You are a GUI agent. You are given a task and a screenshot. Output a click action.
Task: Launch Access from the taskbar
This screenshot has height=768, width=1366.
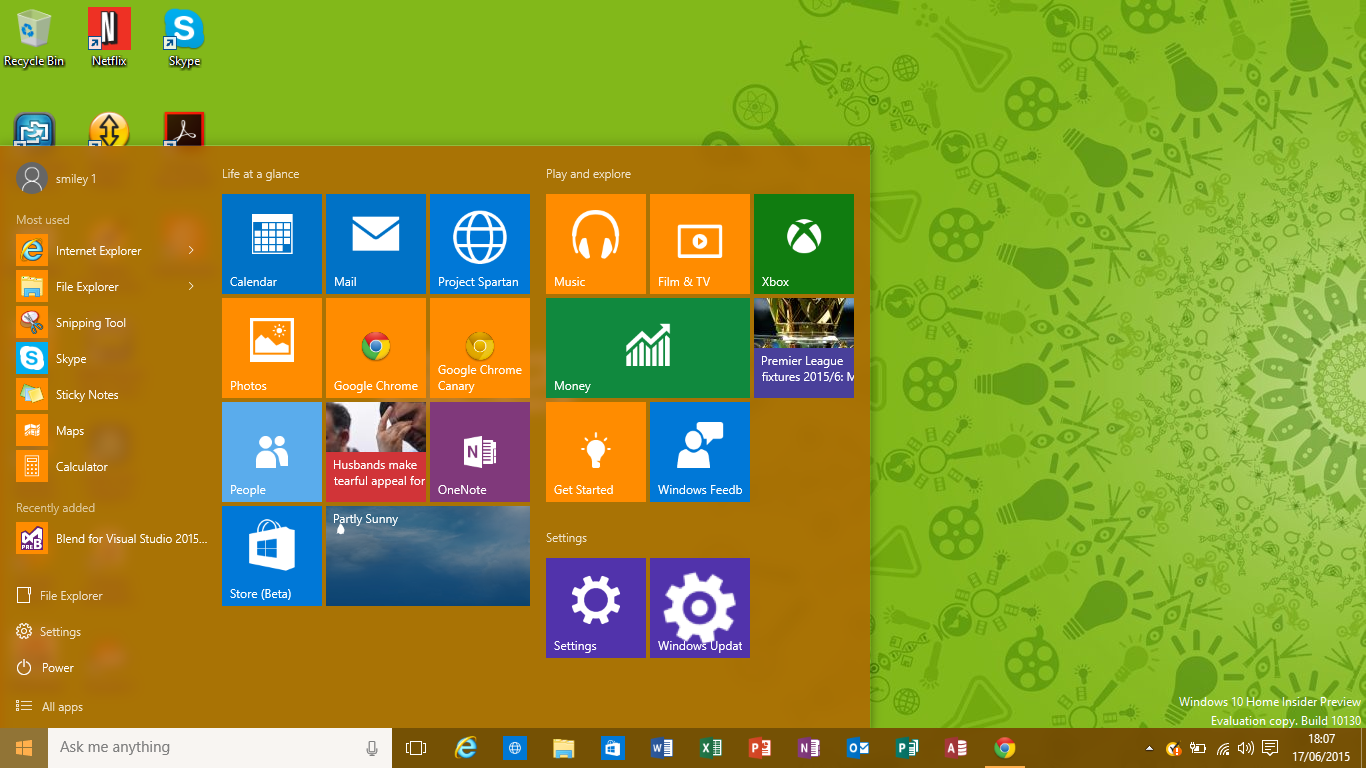click(x=956, y=748)
